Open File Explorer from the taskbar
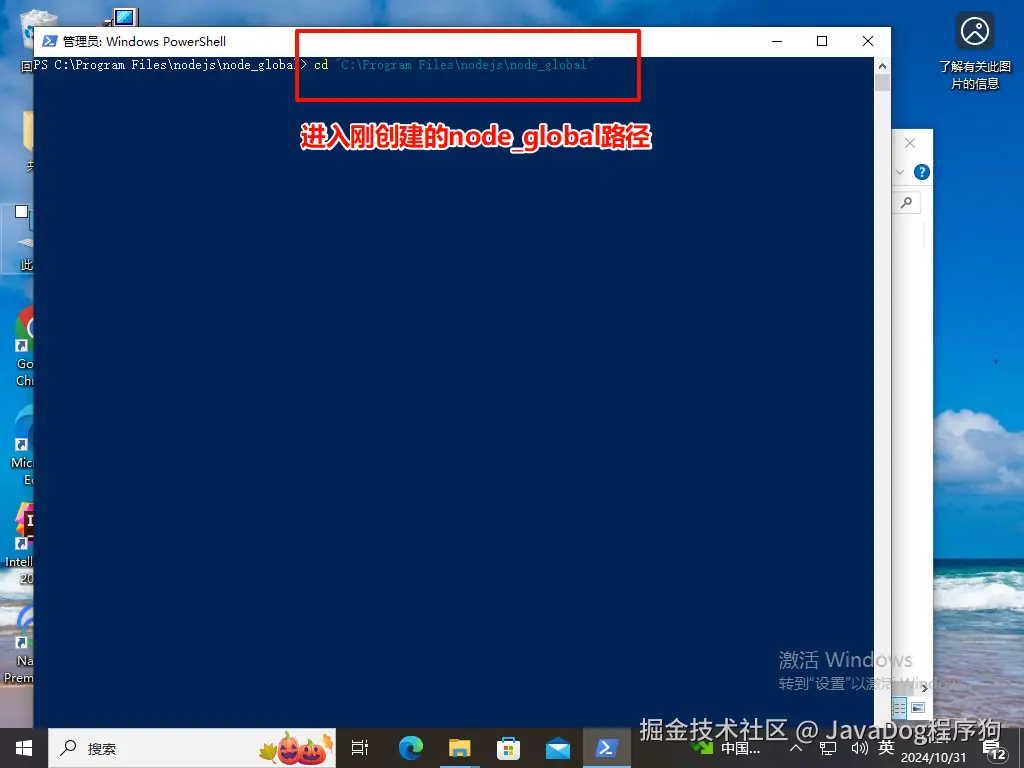Screen dimensions: 1024x768 460,748
